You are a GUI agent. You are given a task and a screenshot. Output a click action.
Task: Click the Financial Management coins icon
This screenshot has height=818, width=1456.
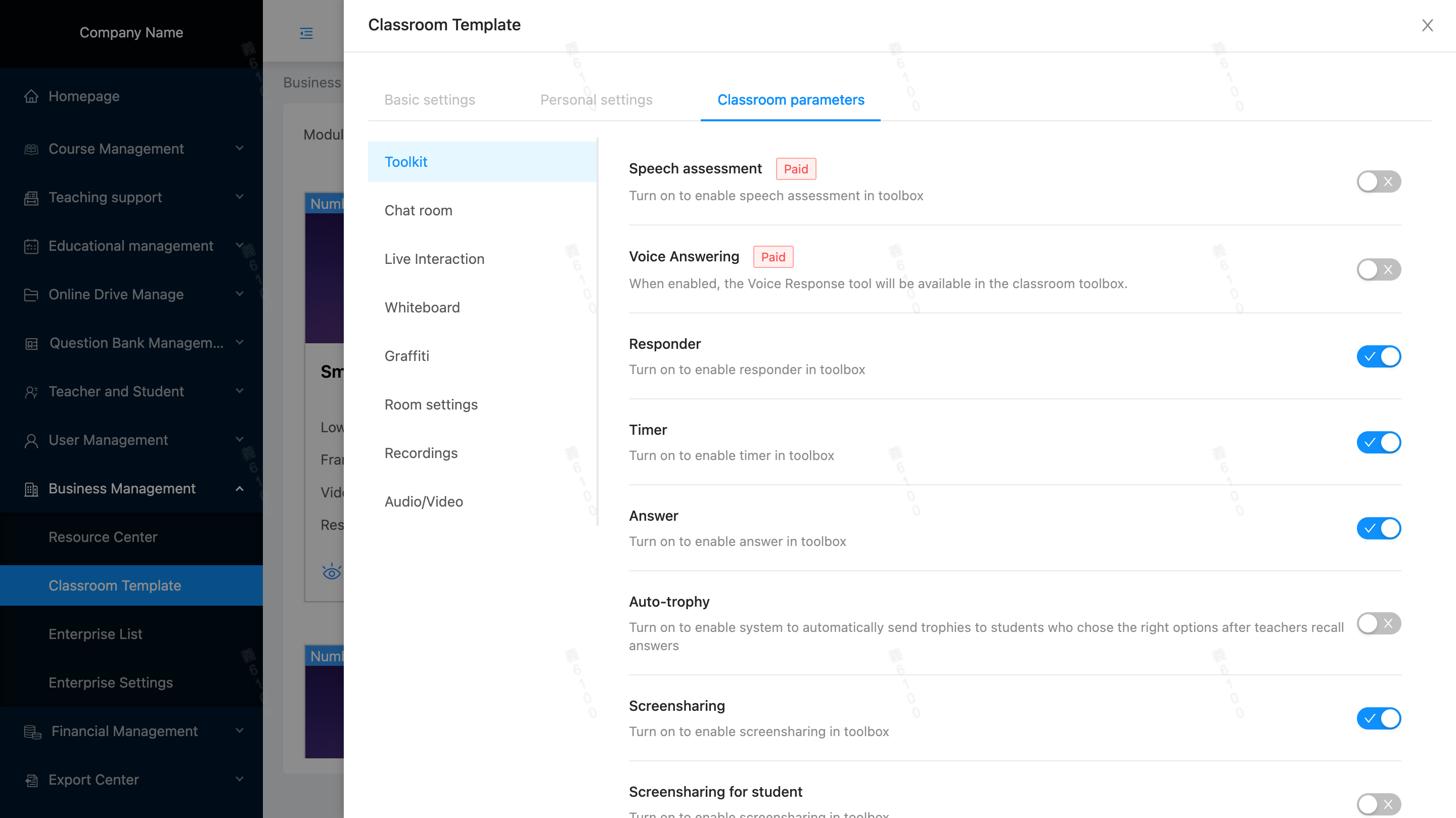pos(32,732)
